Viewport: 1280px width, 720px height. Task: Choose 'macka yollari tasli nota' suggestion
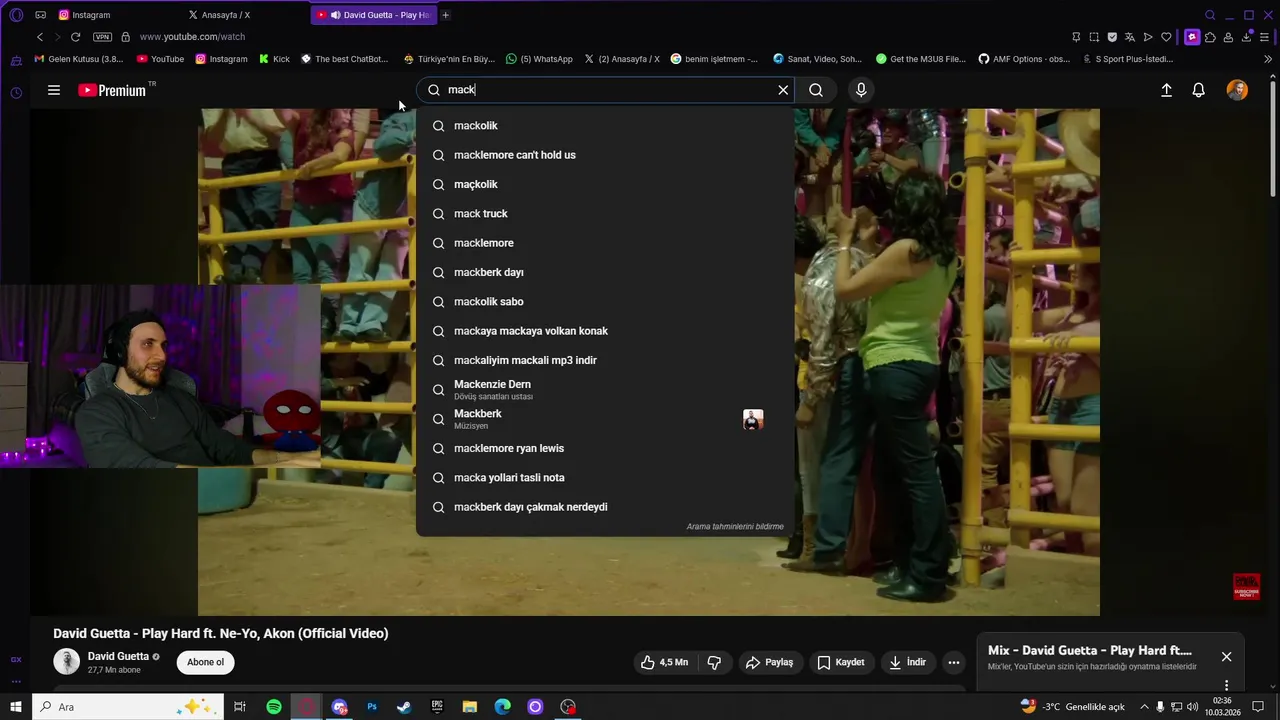[605, 478]
